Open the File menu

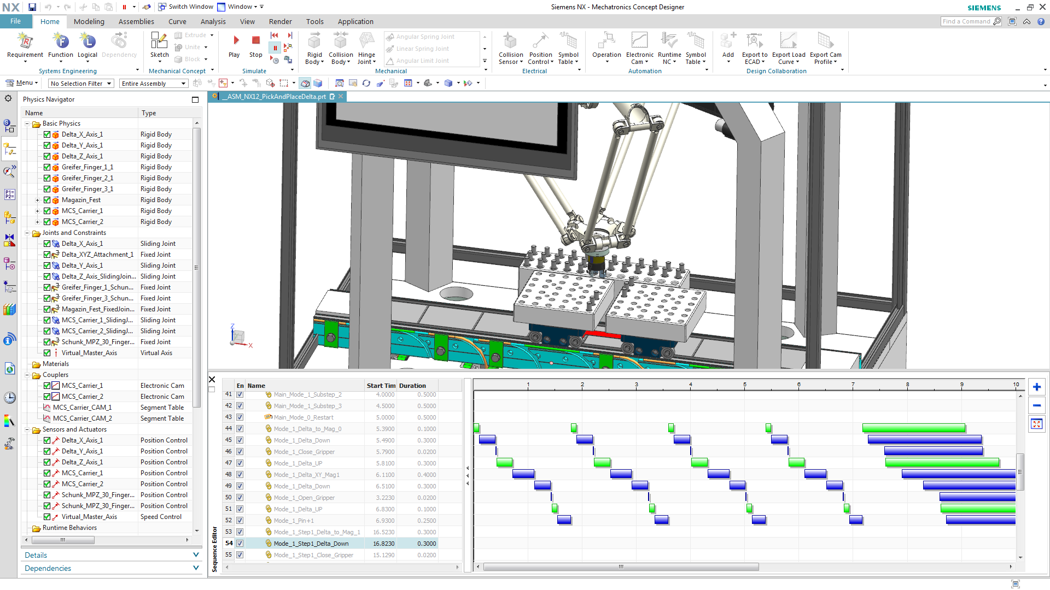pos(16,21)
